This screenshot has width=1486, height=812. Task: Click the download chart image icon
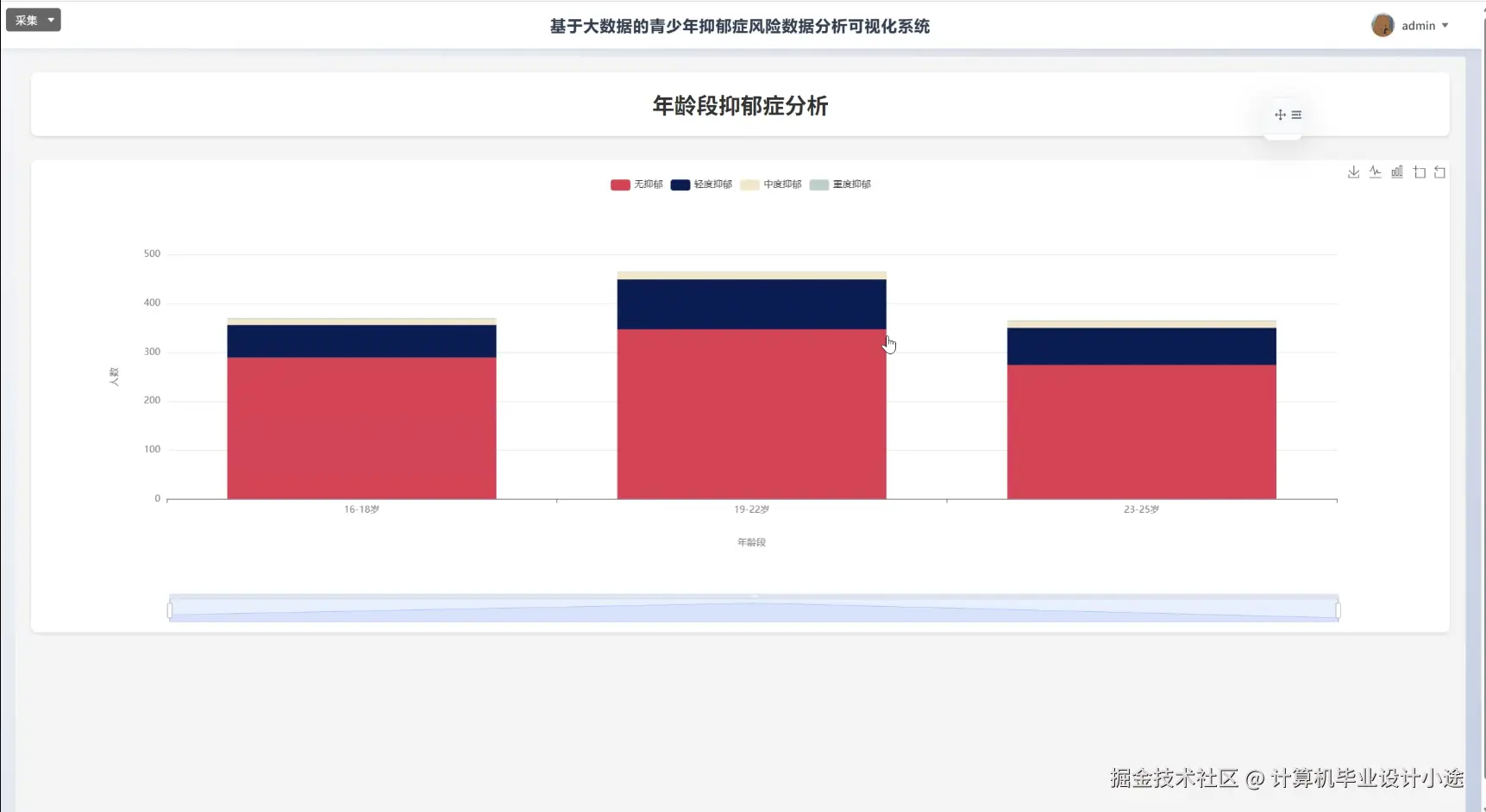(x=1353, y=172)
